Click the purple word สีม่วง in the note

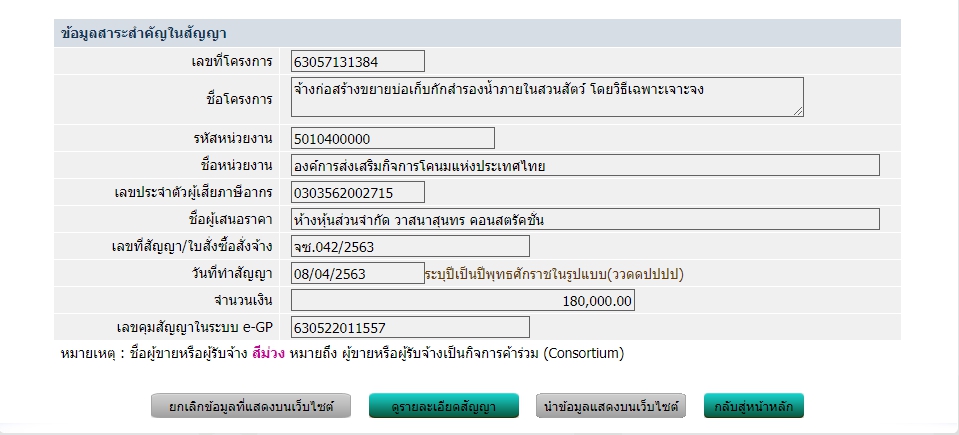268,353
